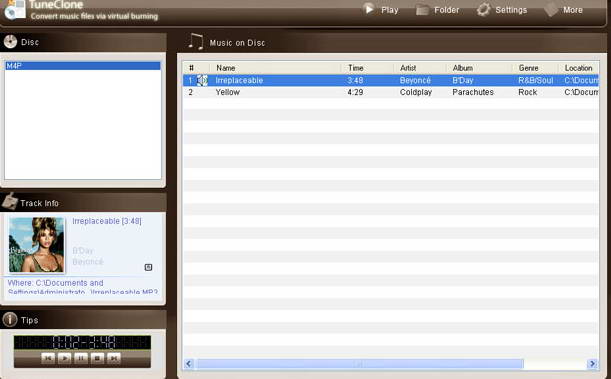Click the Where: file path text
Image resolution: width=611 pixels, height=379 pixels.
coord(83,287)
